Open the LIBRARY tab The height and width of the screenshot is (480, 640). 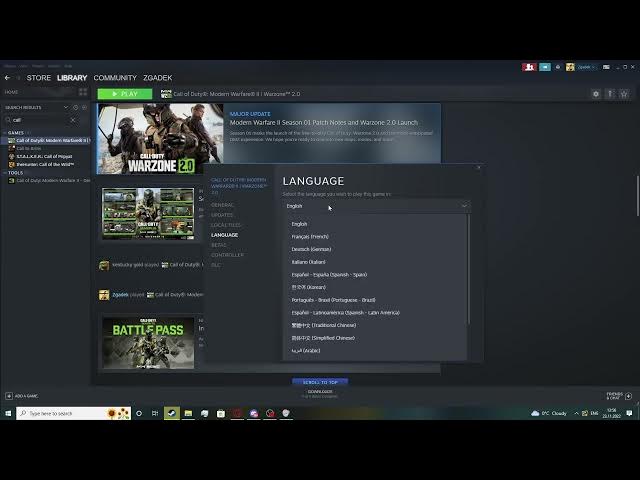click(72, 78)
